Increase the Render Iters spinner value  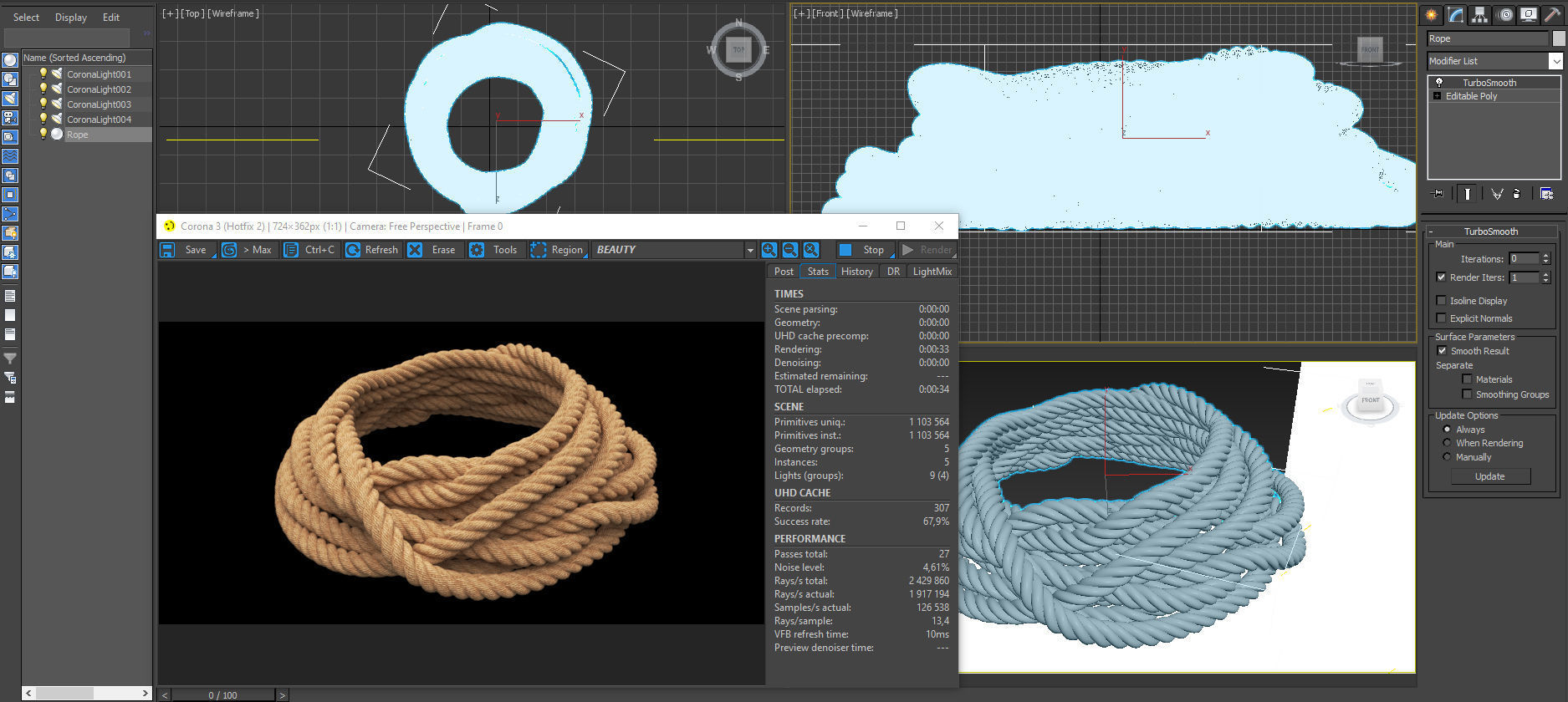pyautogui.click(x=1545, y=274)
